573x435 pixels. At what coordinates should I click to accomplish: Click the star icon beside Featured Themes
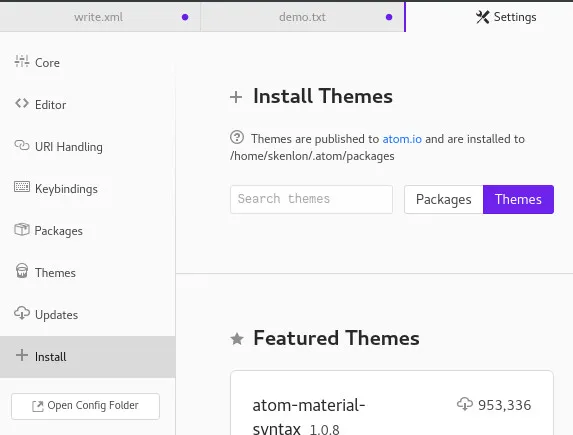(237, 339)
